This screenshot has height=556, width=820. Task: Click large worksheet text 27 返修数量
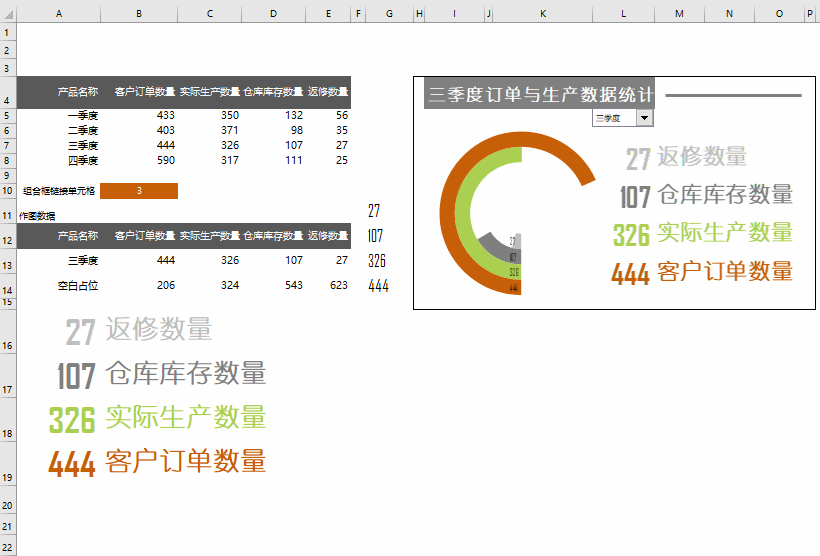click(139, 331)
